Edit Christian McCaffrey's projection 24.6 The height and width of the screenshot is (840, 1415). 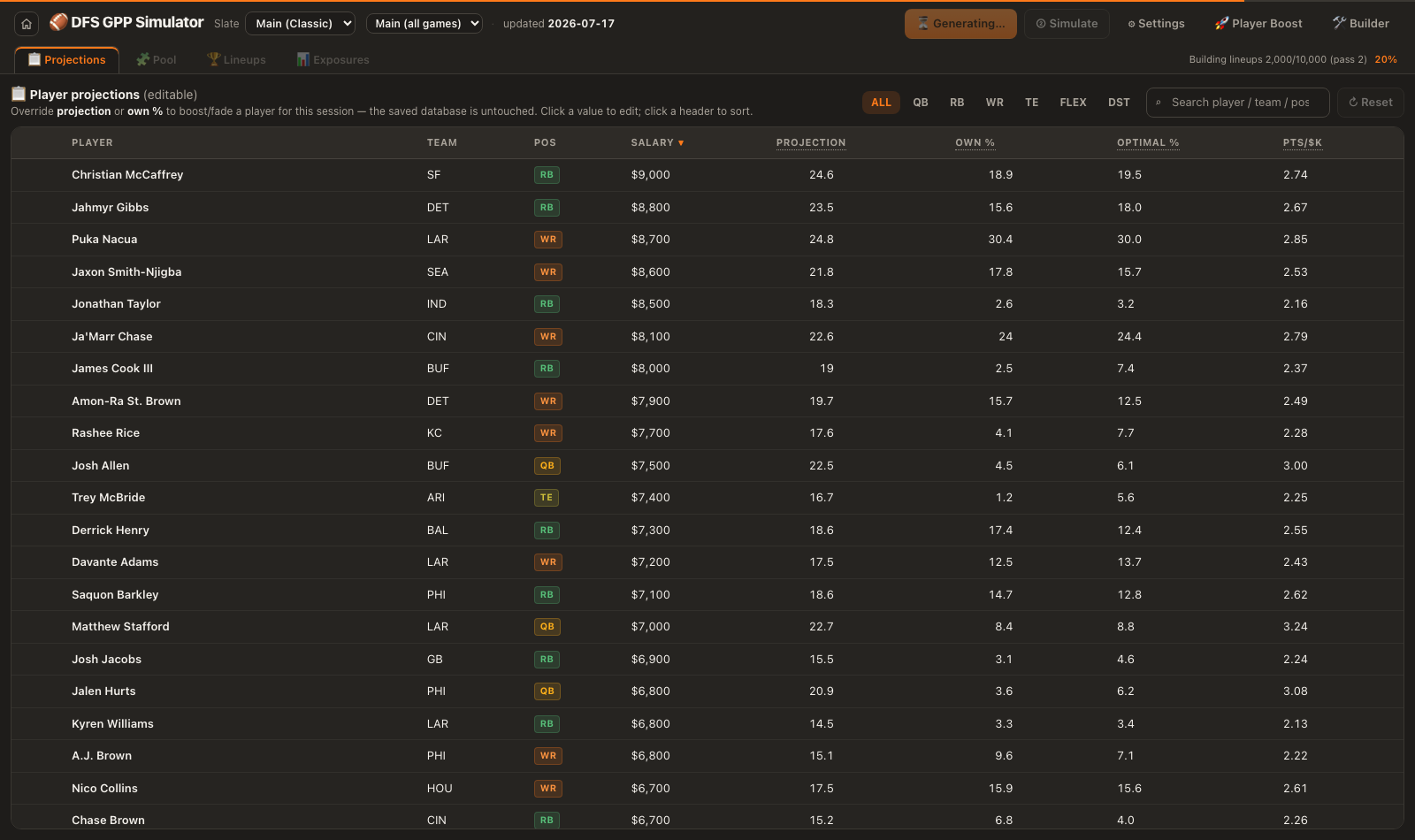tap(822, 175)
